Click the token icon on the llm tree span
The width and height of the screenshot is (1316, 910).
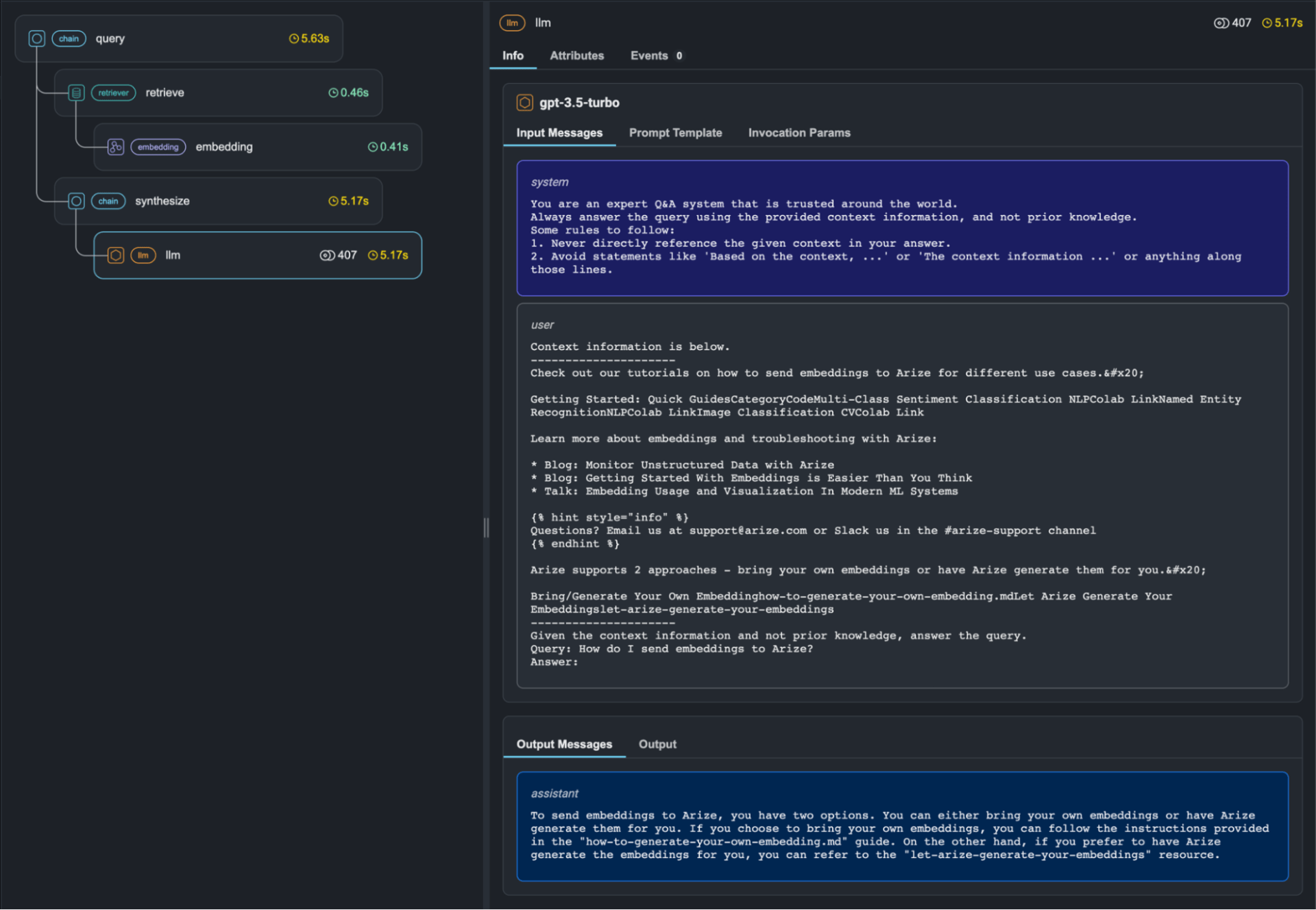[326, 255]
